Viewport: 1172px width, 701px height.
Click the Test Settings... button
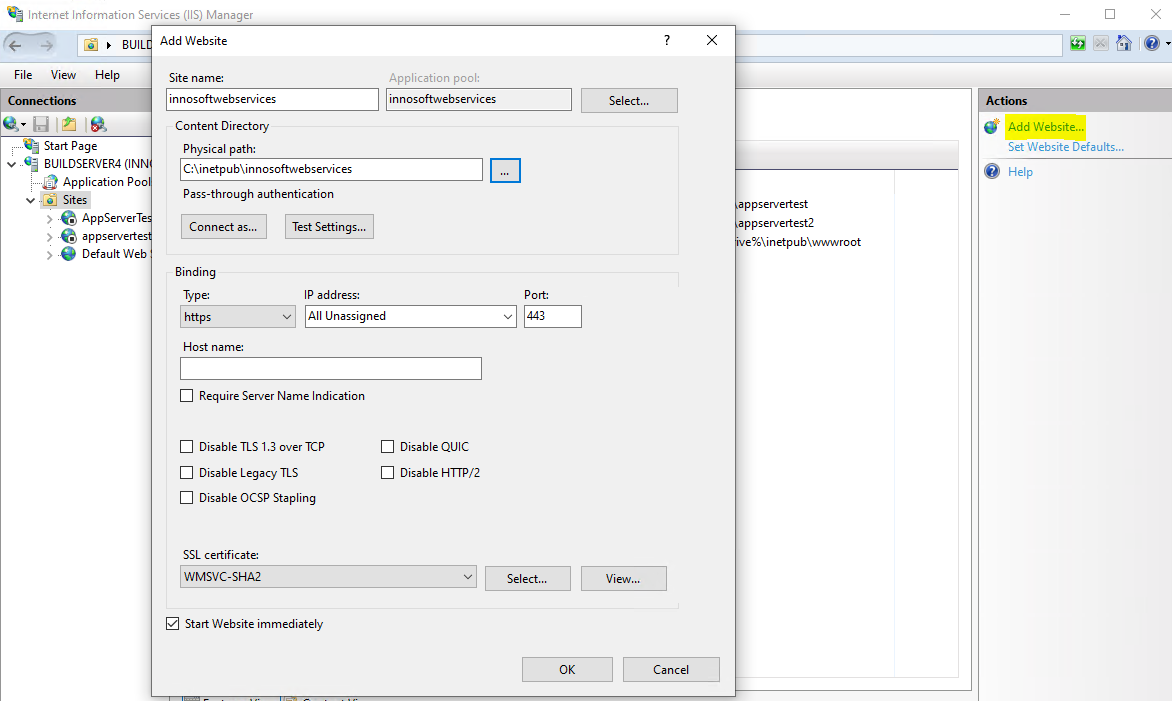[329, 227]
